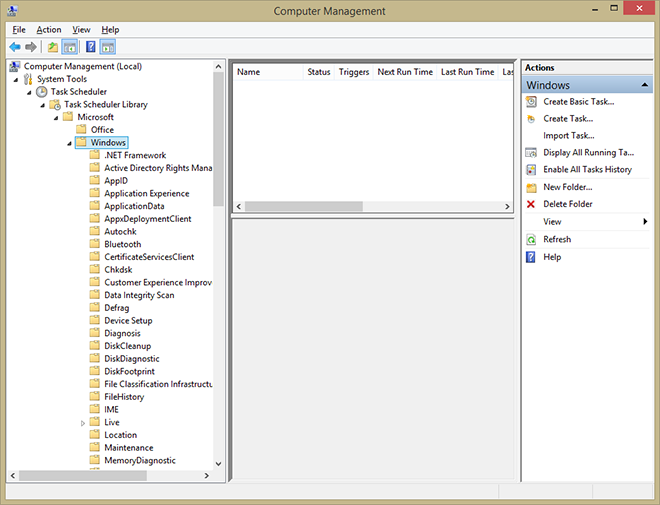Collapse the Task Scheduler tree node

pyautogui.click(x=29, y=93)
